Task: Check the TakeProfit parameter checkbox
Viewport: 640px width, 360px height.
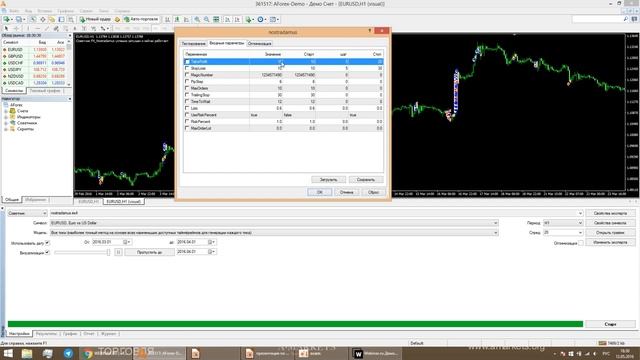Action: coord(187,62)
